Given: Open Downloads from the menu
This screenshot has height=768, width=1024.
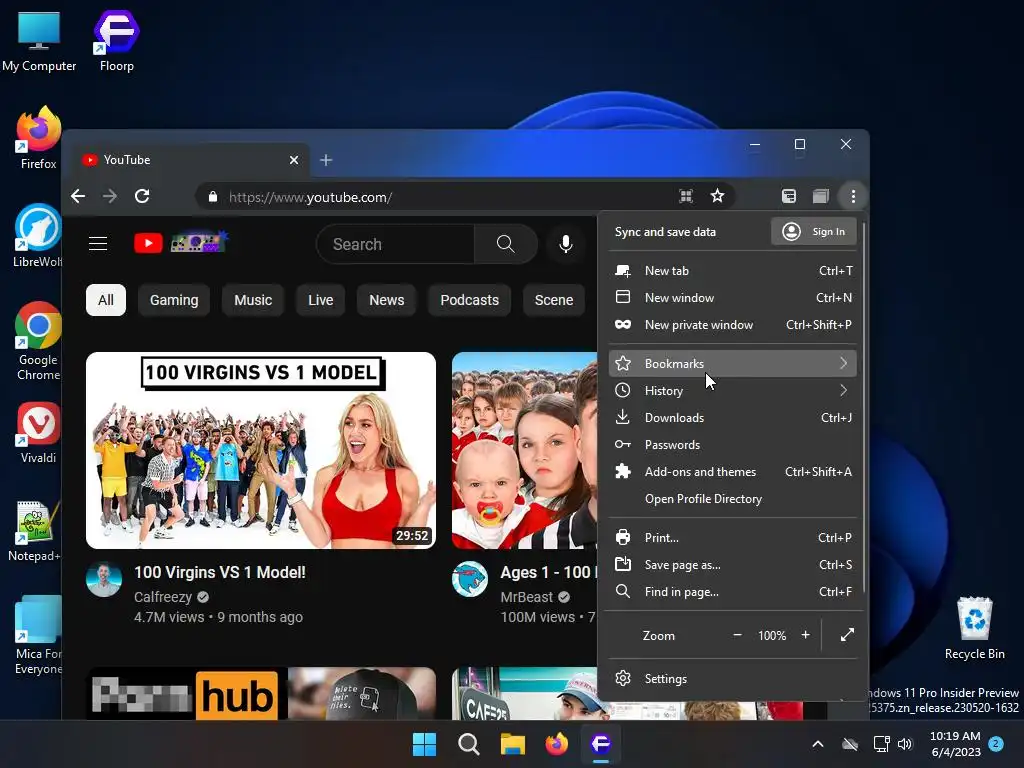Looking at the screenshot, I should (x=733, y=417).
